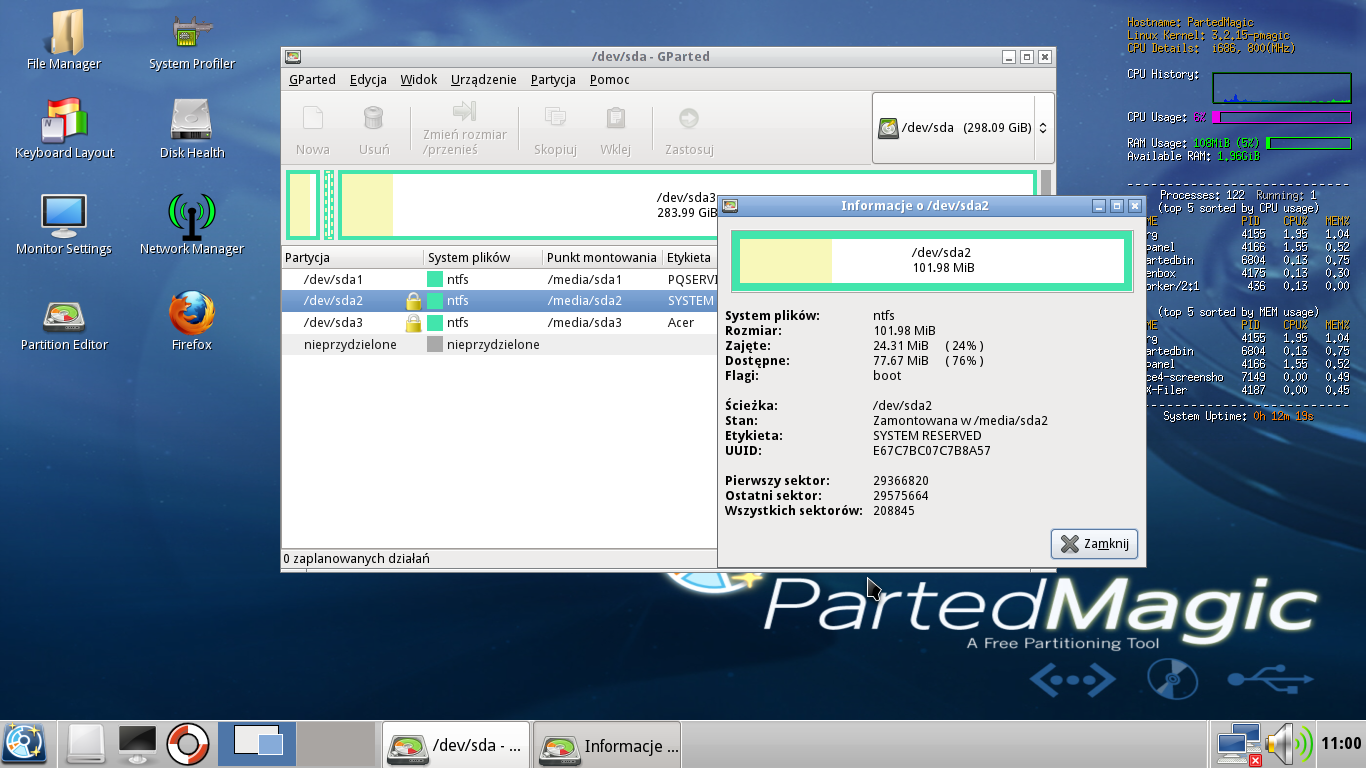The height and width of the screenshot is (768, 1366).
Task: Open the Parted Magic start menu in the taskbar
Action: [x=24, y=744]
